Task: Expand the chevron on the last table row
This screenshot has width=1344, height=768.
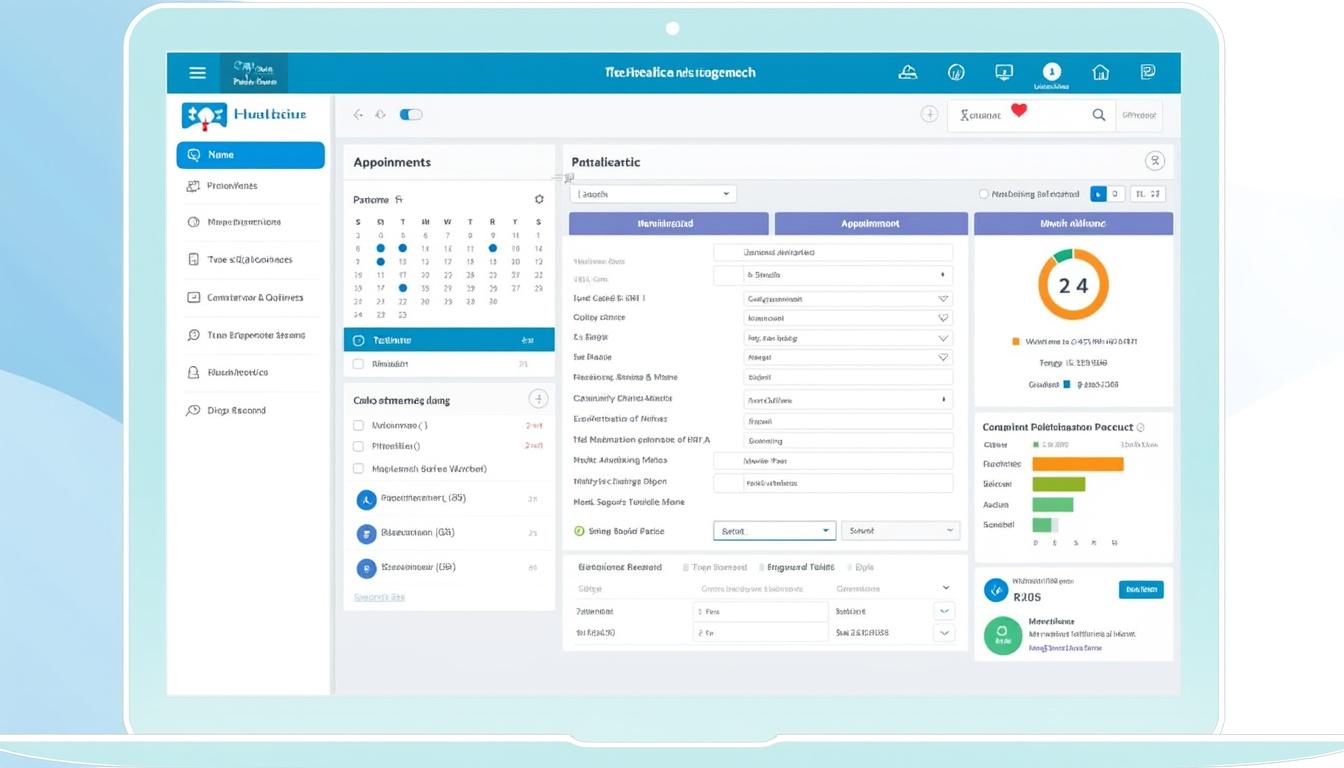Action: pos(943,632)
